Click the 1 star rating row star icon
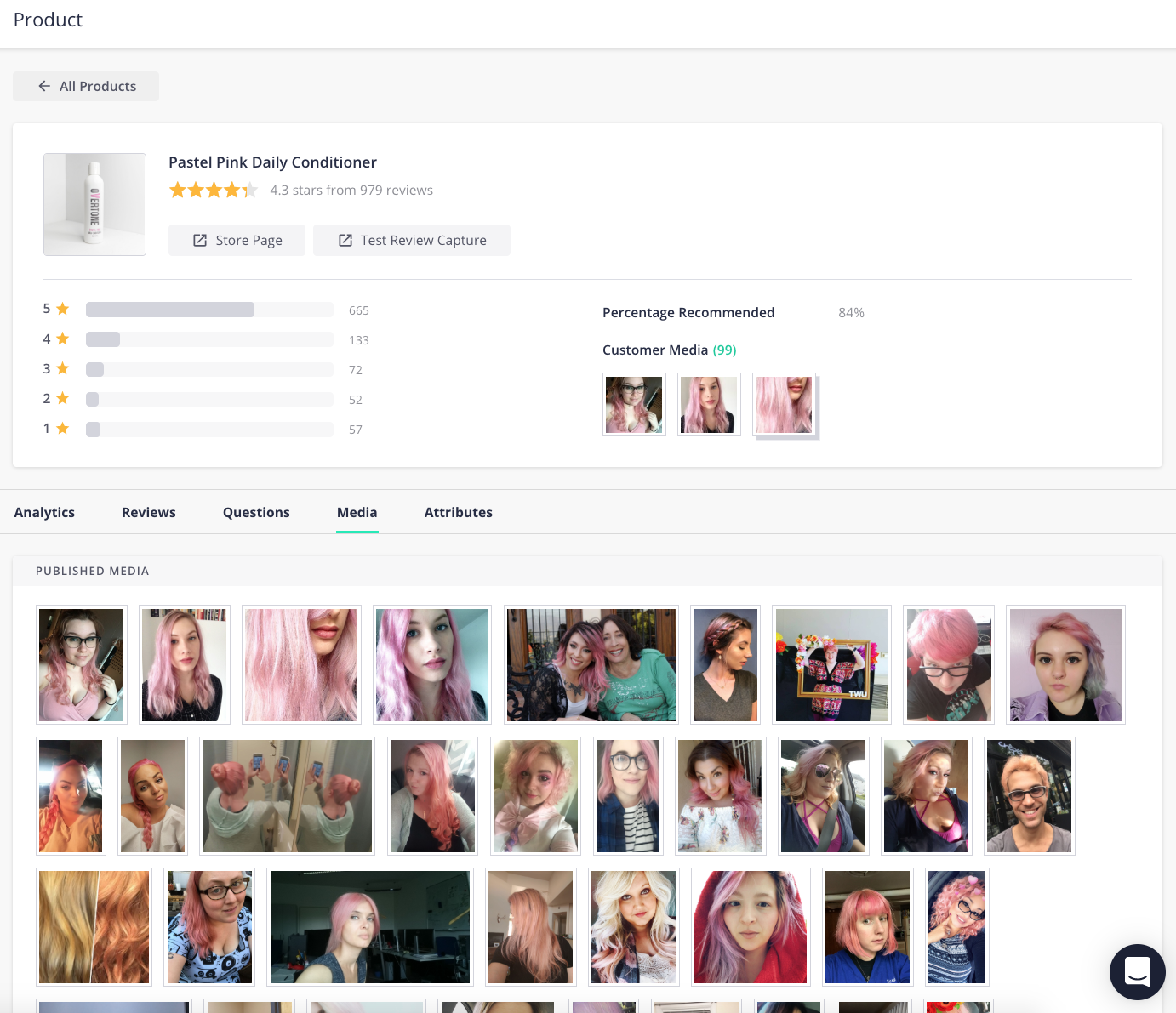This screenshot has height=1013, width=1176. pos(62,428)
